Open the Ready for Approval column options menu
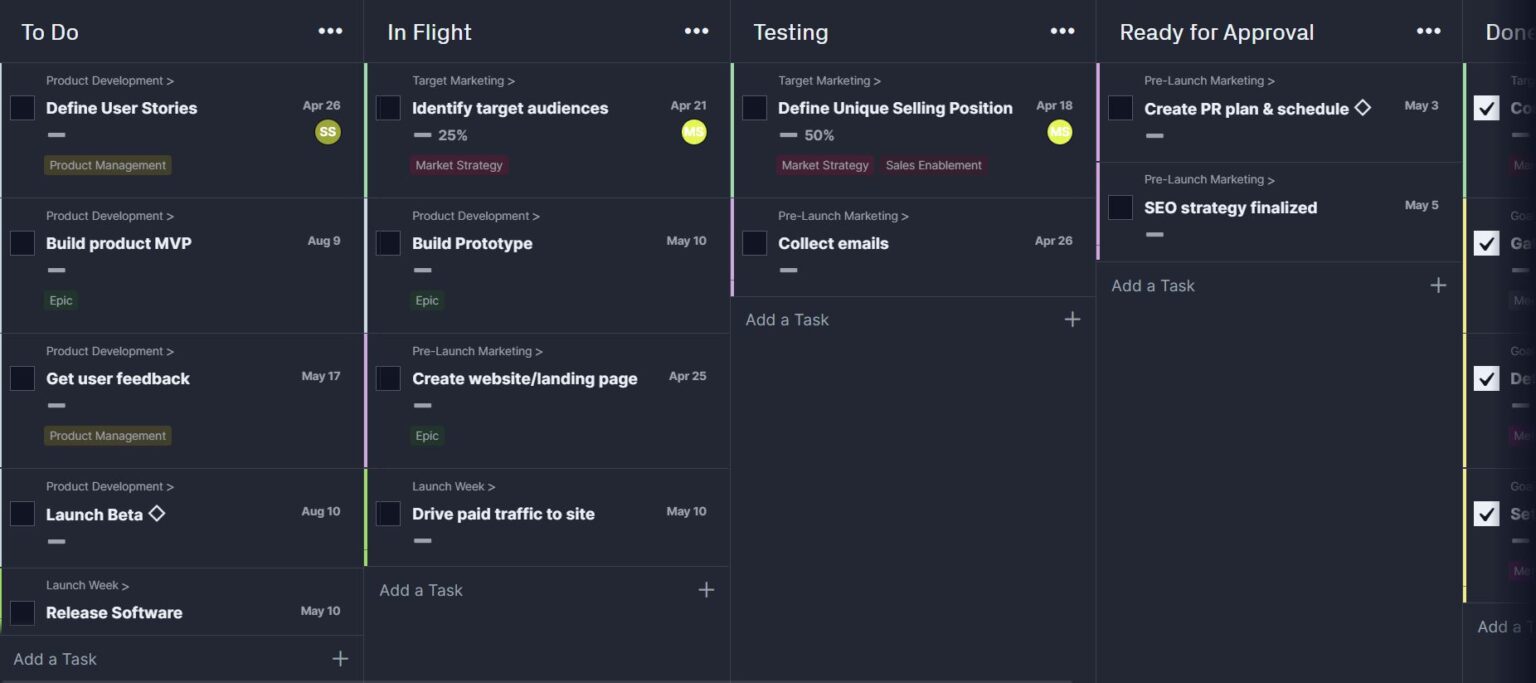The width and height of the screenshot is (1536, 683). point(1428,30)
